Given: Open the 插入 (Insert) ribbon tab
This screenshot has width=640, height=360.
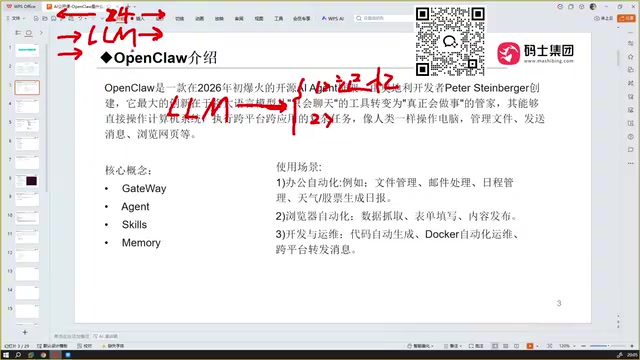Looking at the screenshot, I should (140, 18).
